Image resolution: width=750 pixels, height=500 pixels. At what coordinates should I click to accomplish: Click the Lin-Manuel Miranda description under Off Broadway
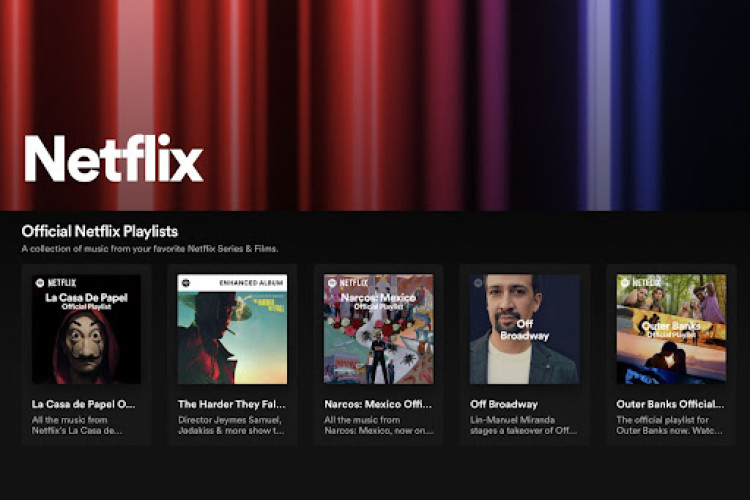(x=524, y=425)
